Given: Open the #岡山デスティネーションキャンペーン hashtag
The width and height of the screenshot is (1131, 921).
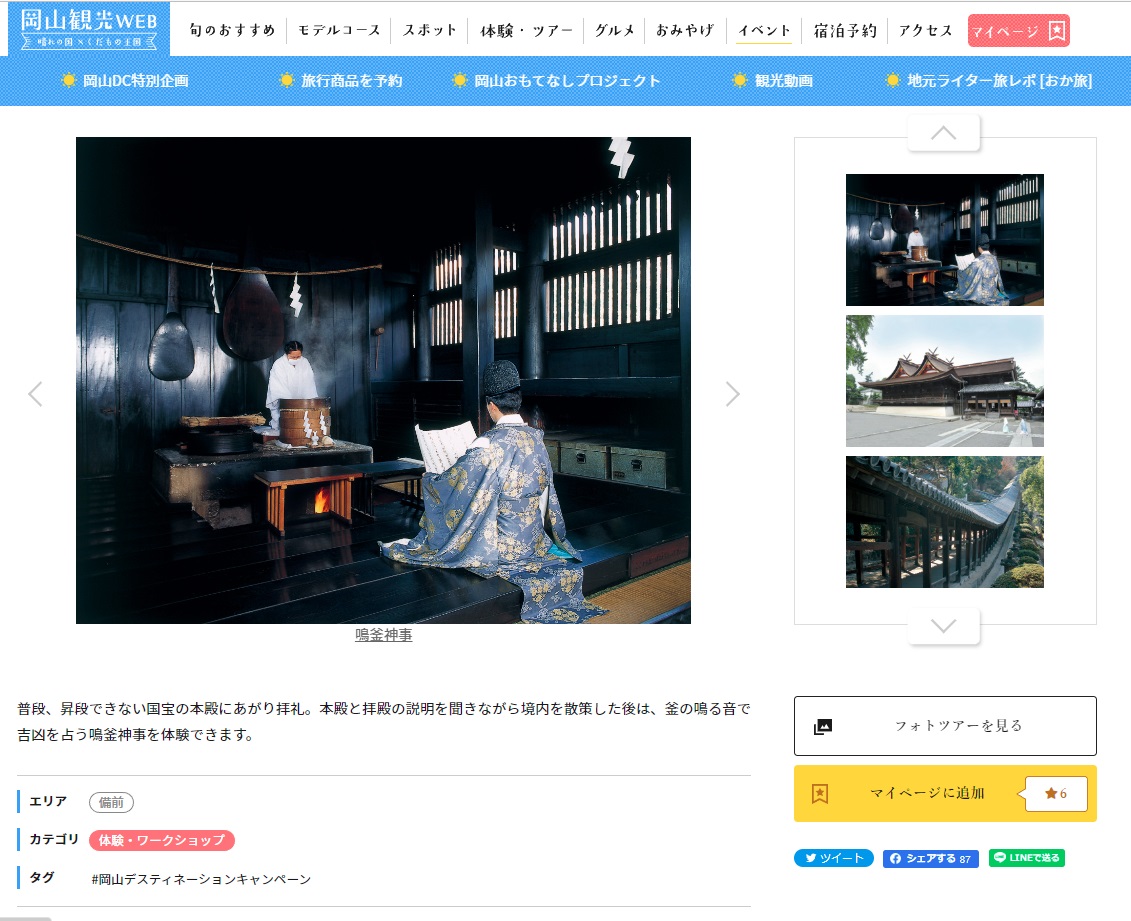Looking at the screenshot, I should 201,879.
